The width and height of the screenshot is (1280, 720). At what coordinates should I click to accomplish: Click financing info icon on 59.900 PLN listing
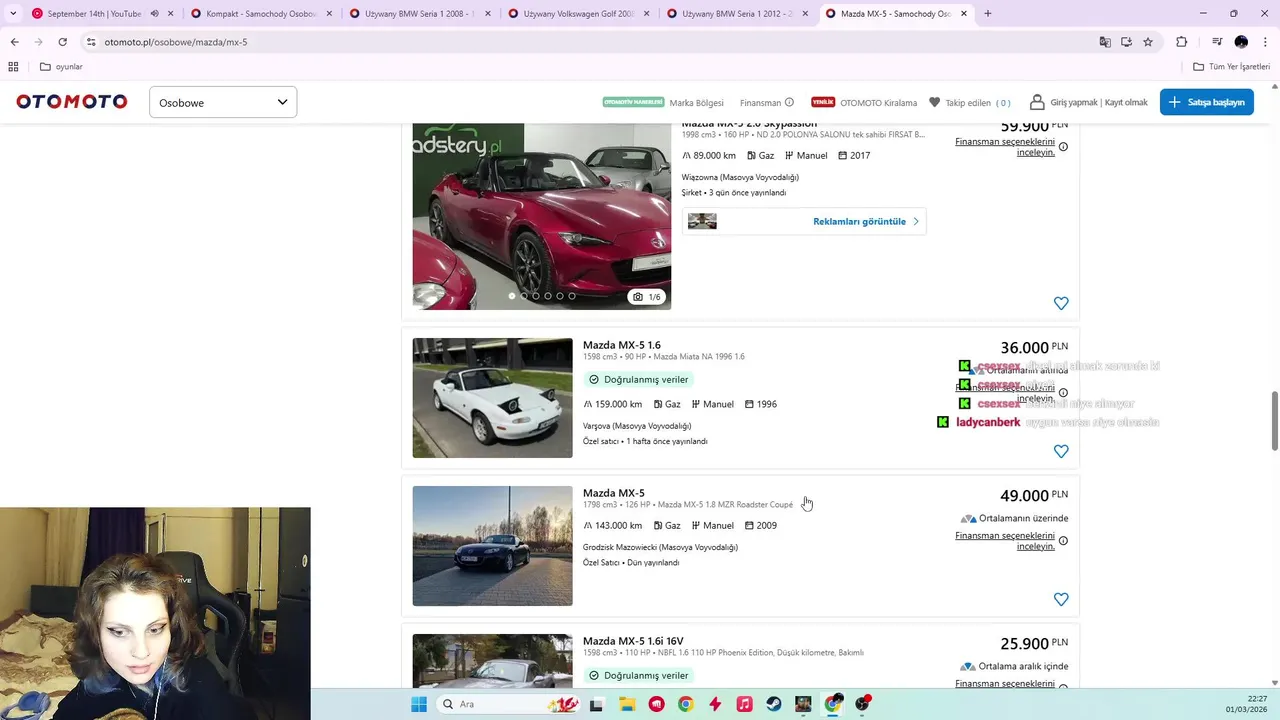coord(1063,147)
